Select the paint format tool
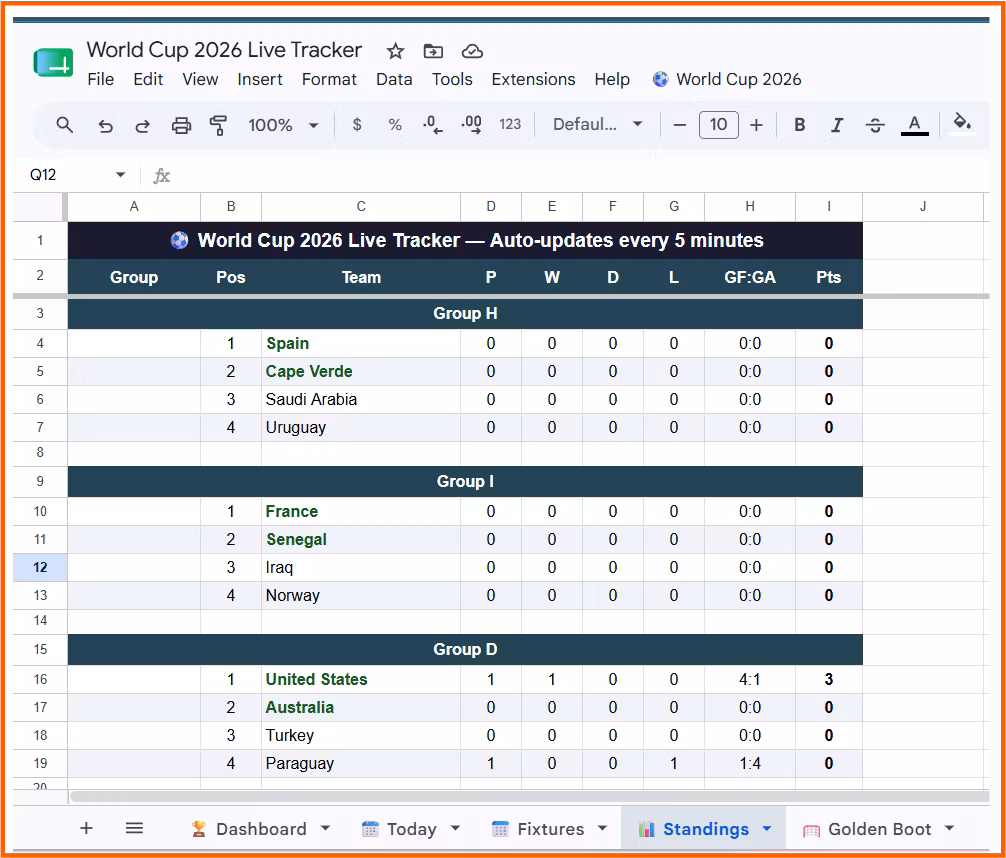This screenshot has width=1006, height=858. click(x=219, y=125)
